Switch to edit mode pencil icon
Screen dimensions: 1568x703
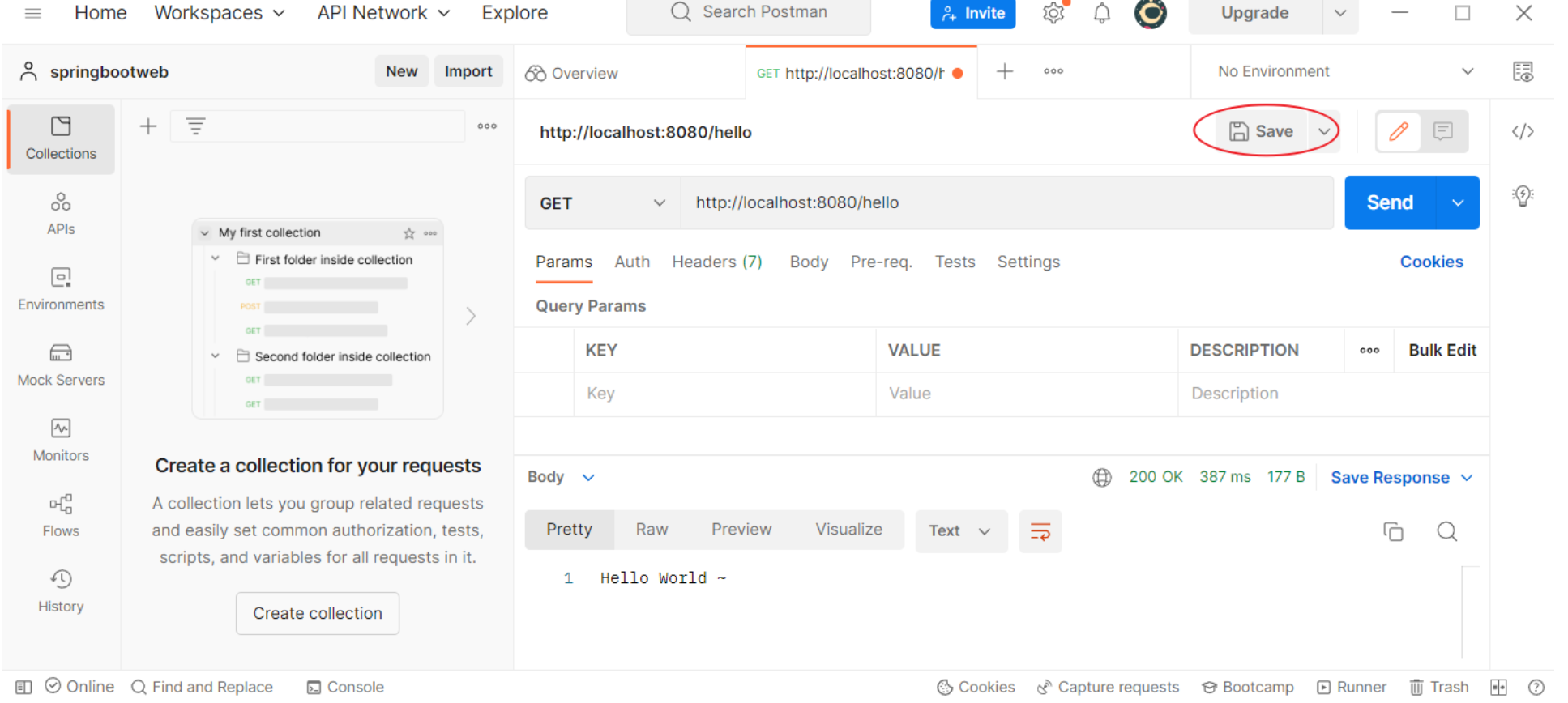tap(1399, 131)
